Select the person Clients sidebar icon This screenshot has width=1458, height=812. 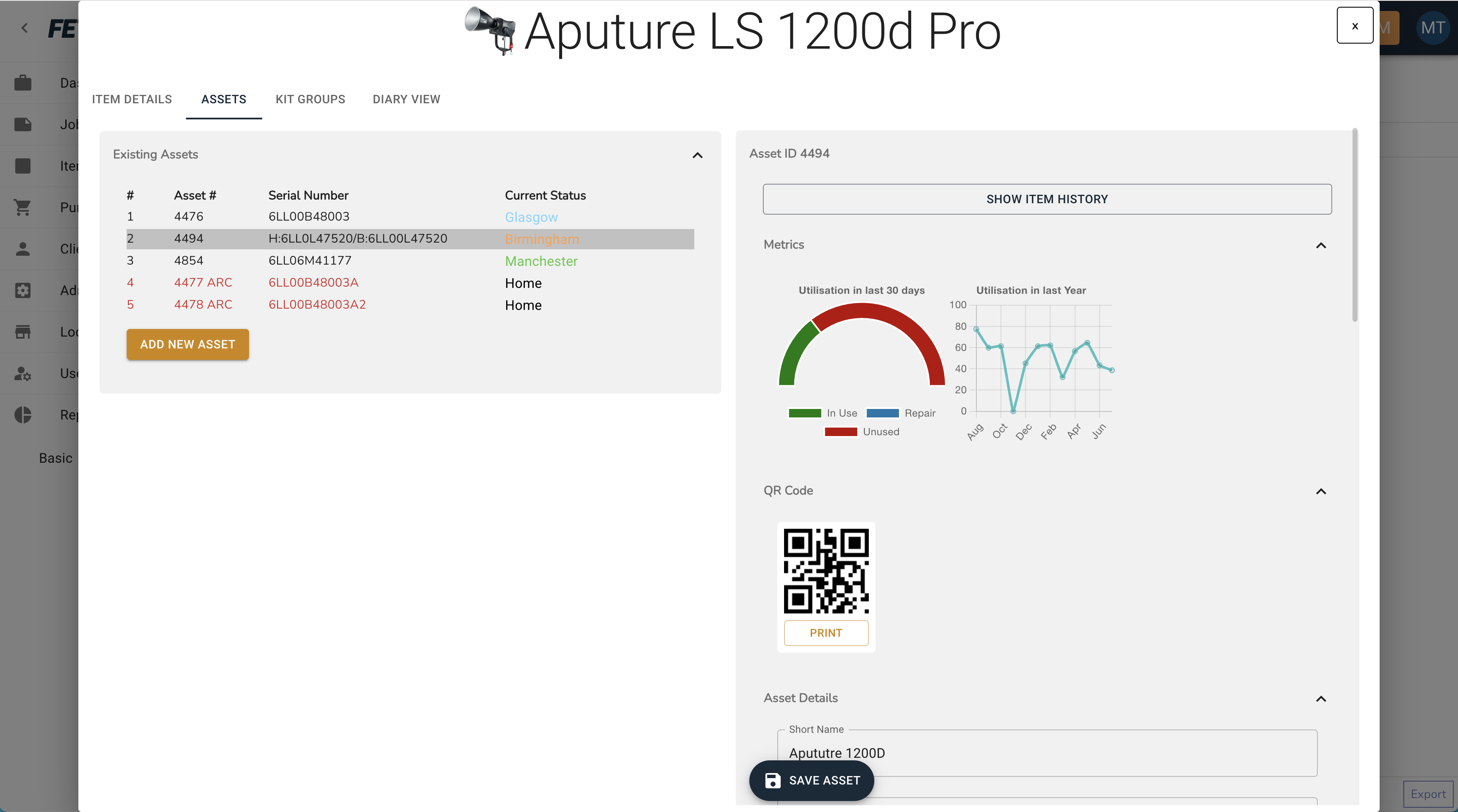(22, 249)
